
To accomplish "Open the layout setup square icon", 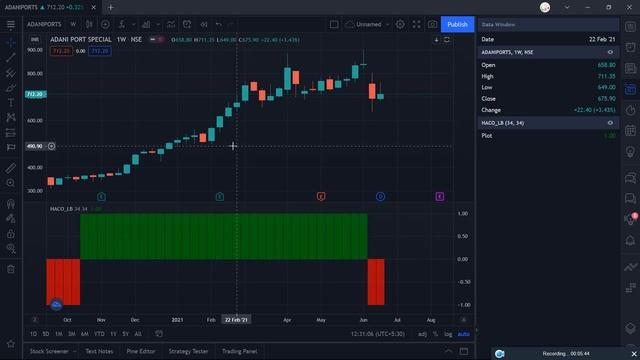I will 334,24.
